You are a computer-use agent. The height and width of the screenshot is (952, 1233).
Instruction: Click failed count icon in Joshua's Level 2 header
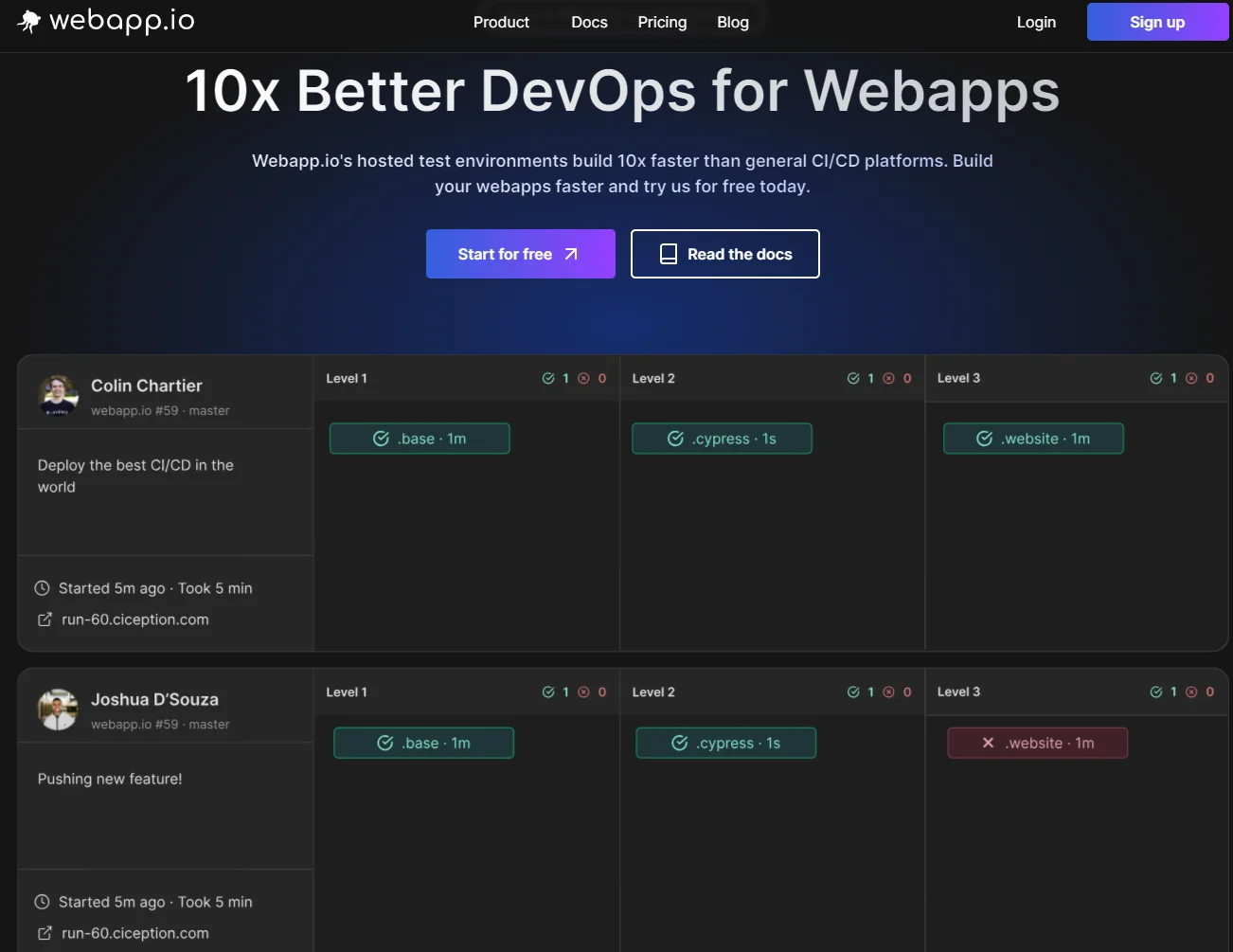point(889,692)
